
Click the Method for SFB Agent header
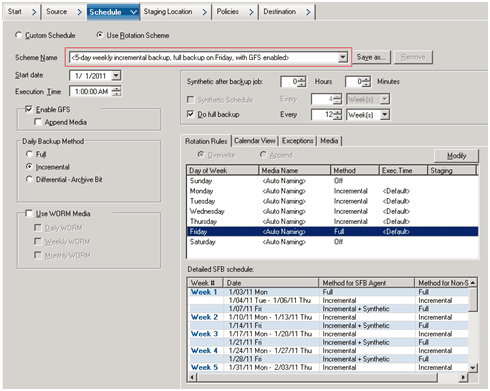coord(366,283)
